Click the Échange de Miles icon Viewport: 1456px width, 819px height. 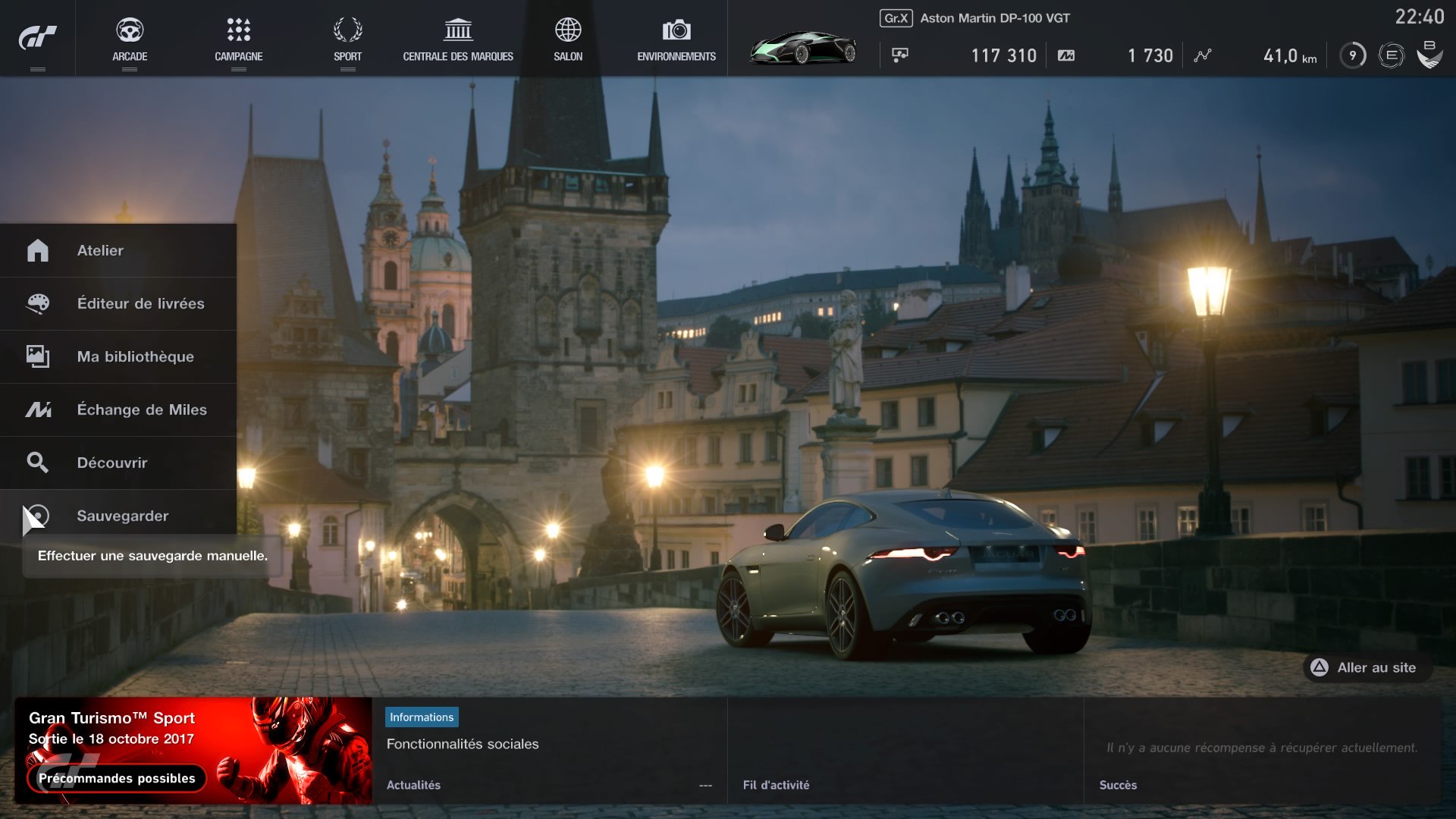(38, 409)
